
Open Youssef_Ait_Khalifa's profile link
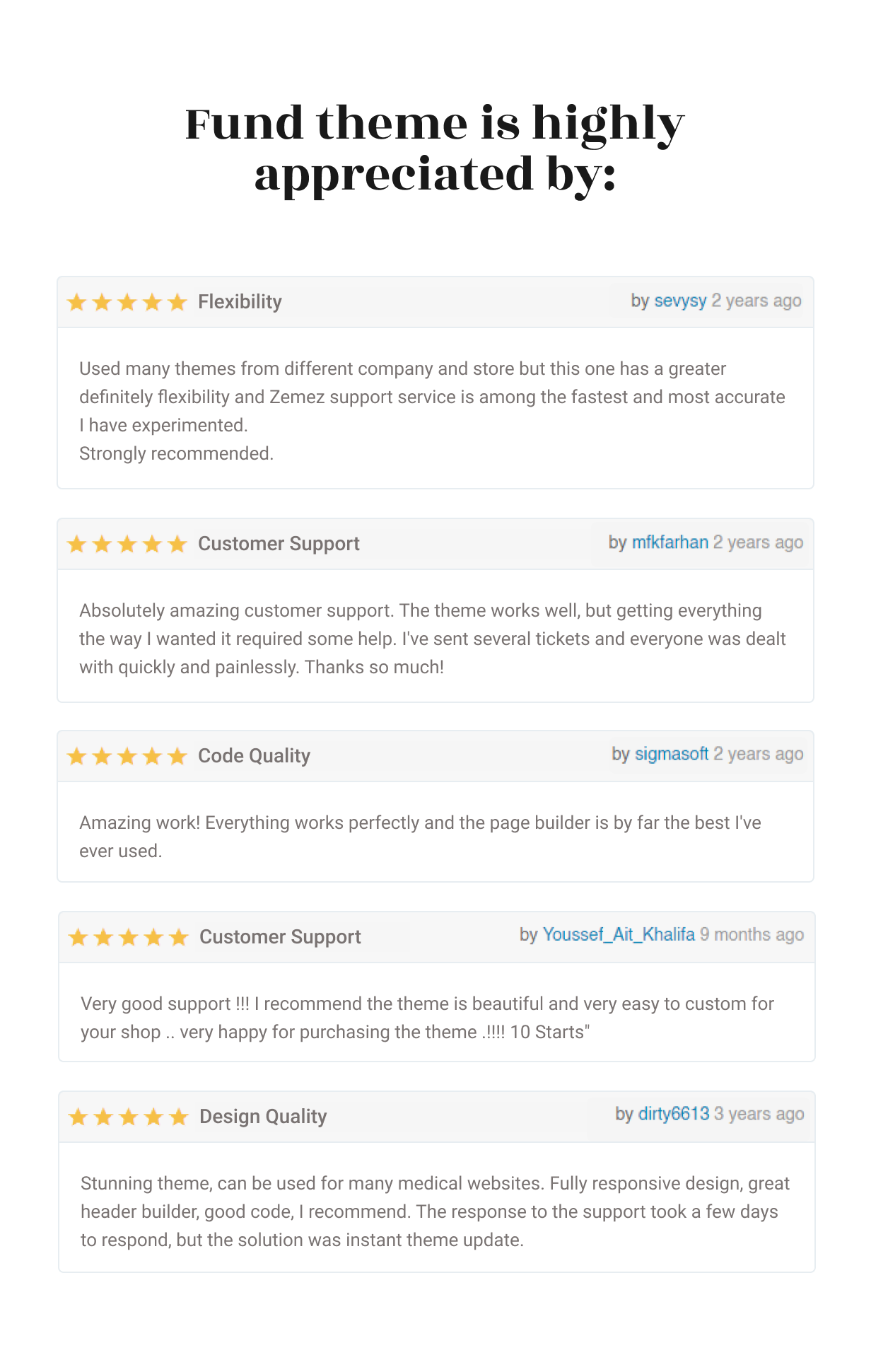click(618, 934)
